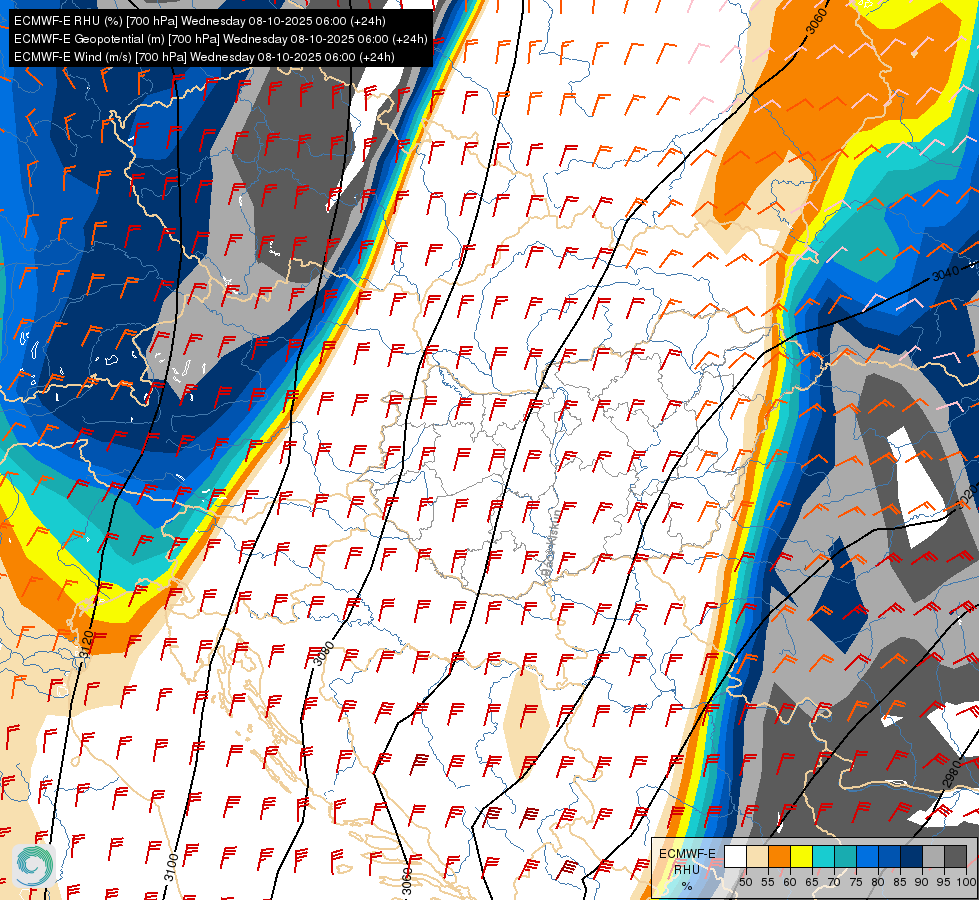The height and width of the screenshot is (900, 979).
Task: Select the navy 85–90 legend swatch
Action: (x=912, y=856)
